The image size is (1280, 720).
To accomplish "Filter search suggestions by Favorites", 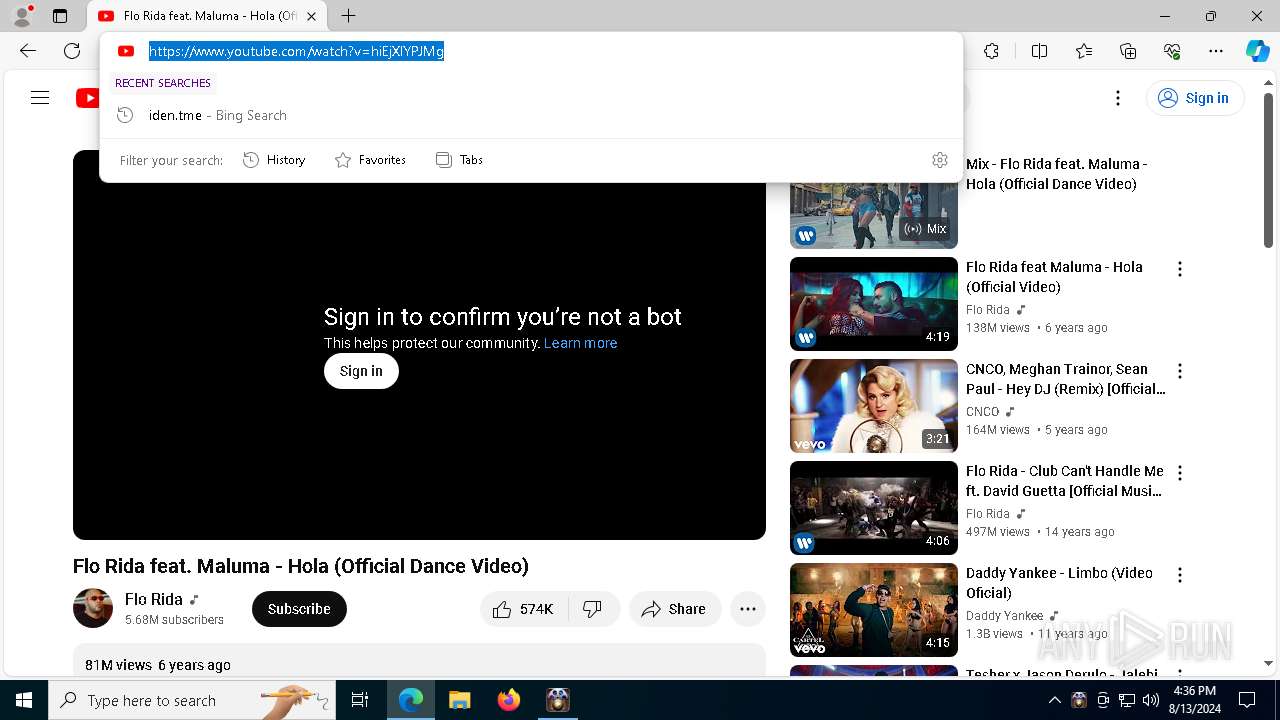I will click(x=370, y=160).
